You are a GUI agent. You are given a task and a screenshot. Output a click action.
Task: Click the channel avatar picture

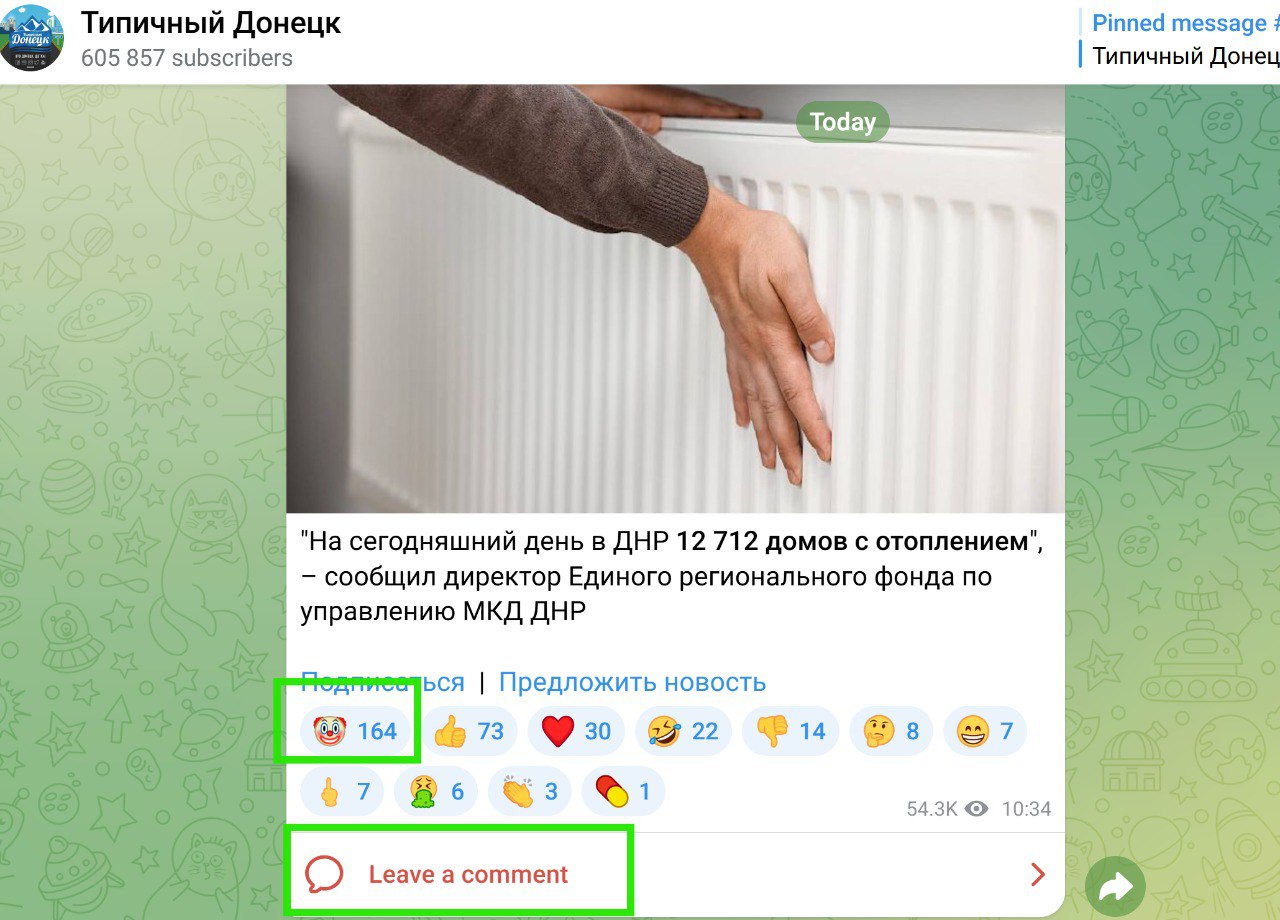tap(32, 38)
